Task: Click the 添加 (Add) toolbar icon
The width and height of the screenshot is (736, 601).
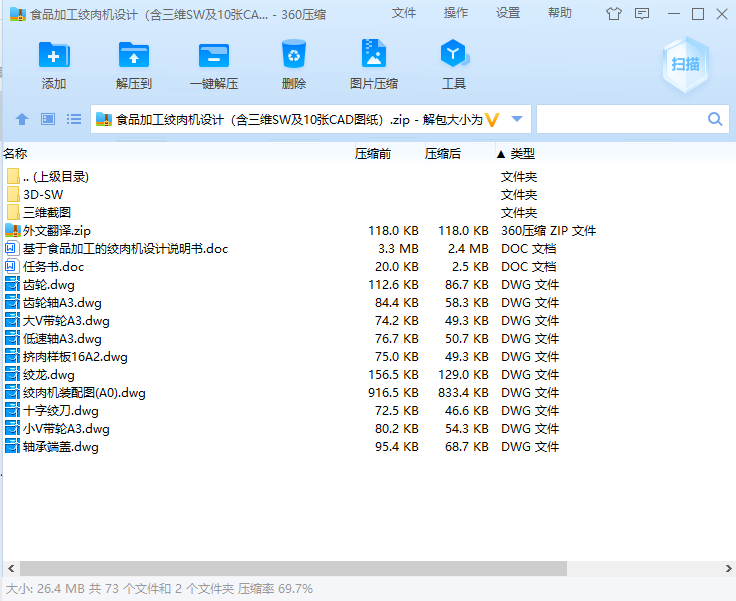Action: coord(54,55)
